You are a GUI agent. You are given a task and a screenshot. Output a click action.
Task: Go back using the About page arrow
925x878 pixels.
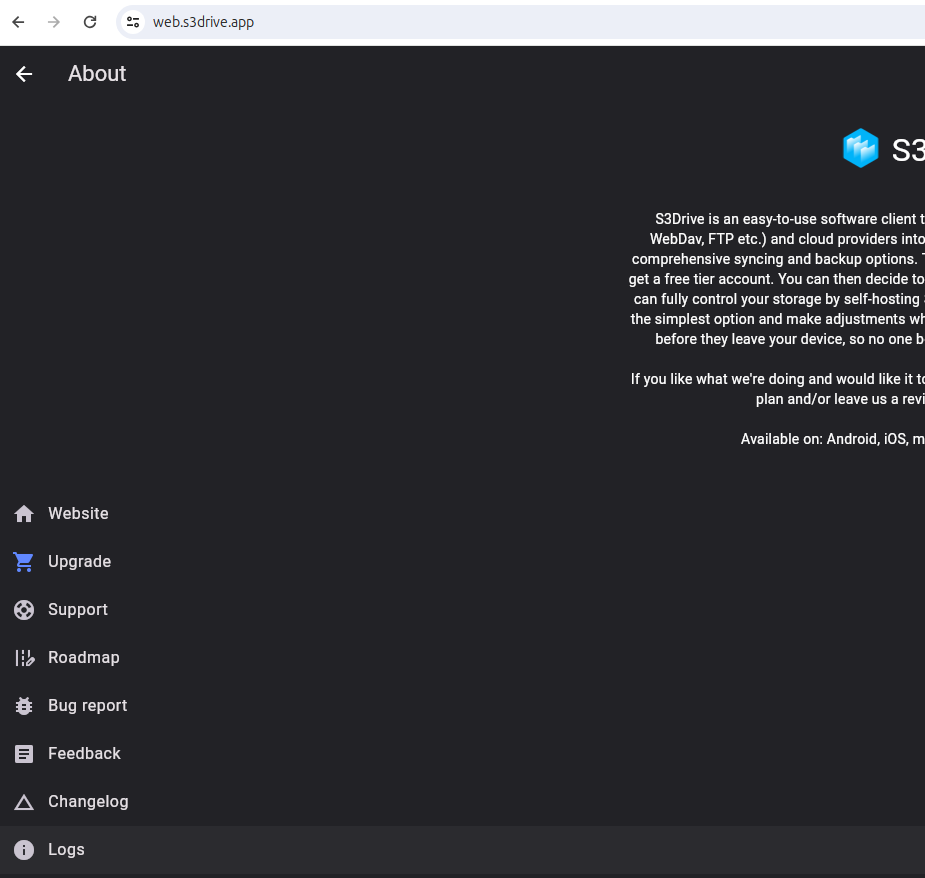(24, 74)
